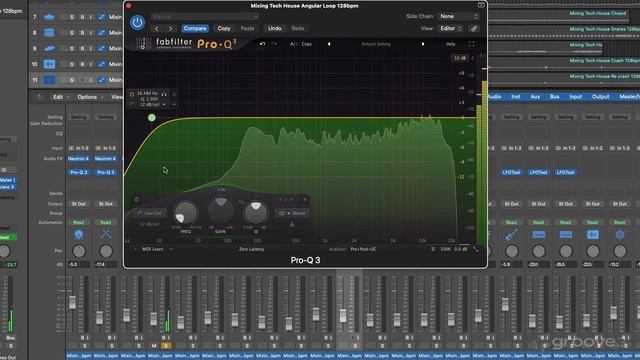The image size is (640, 360).
Task: Open first channel Neutron 4 plugin
Action: (x=79, y=158)
